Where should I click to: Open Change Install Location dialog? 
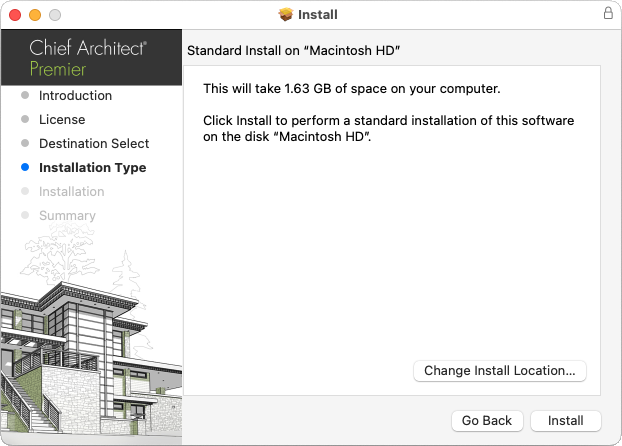pos(500,371)
